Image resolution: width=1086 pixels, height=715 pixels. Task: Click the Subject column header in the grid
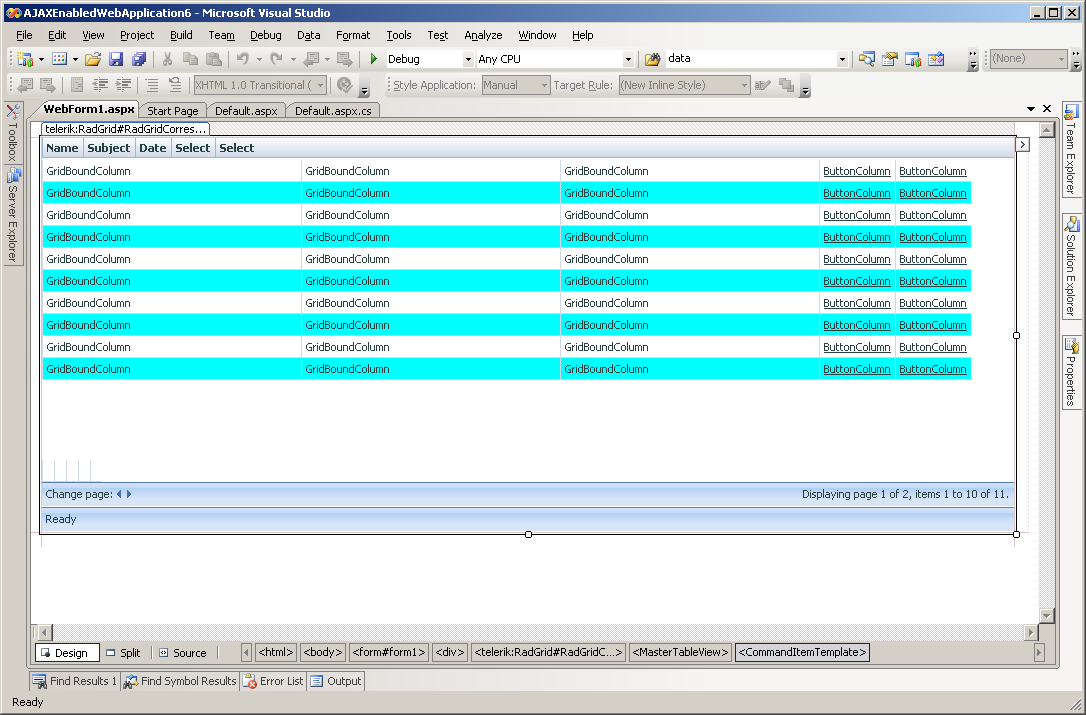(108, 148)
